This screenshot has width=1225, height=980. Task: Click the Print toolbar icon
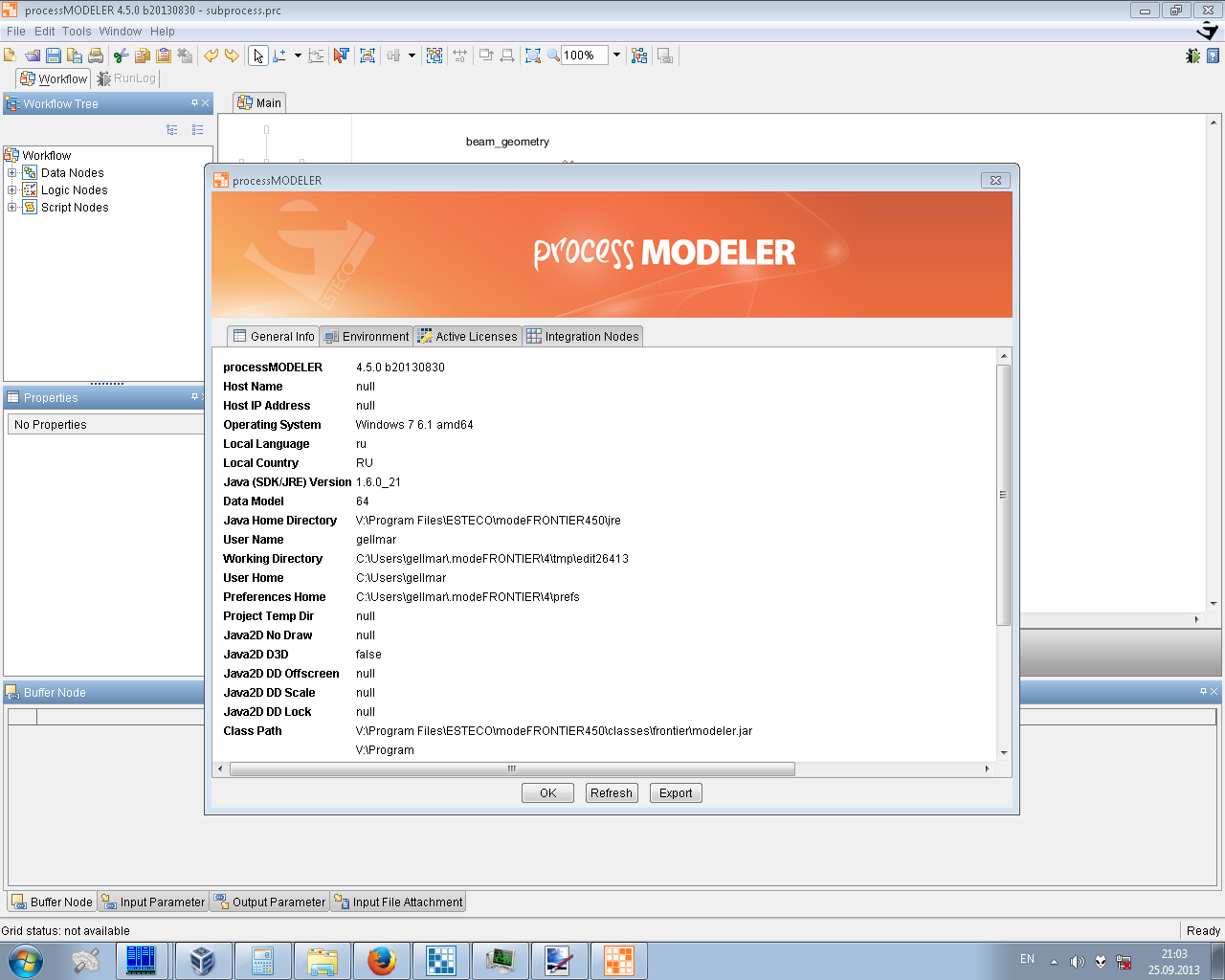tap(96, 56)
